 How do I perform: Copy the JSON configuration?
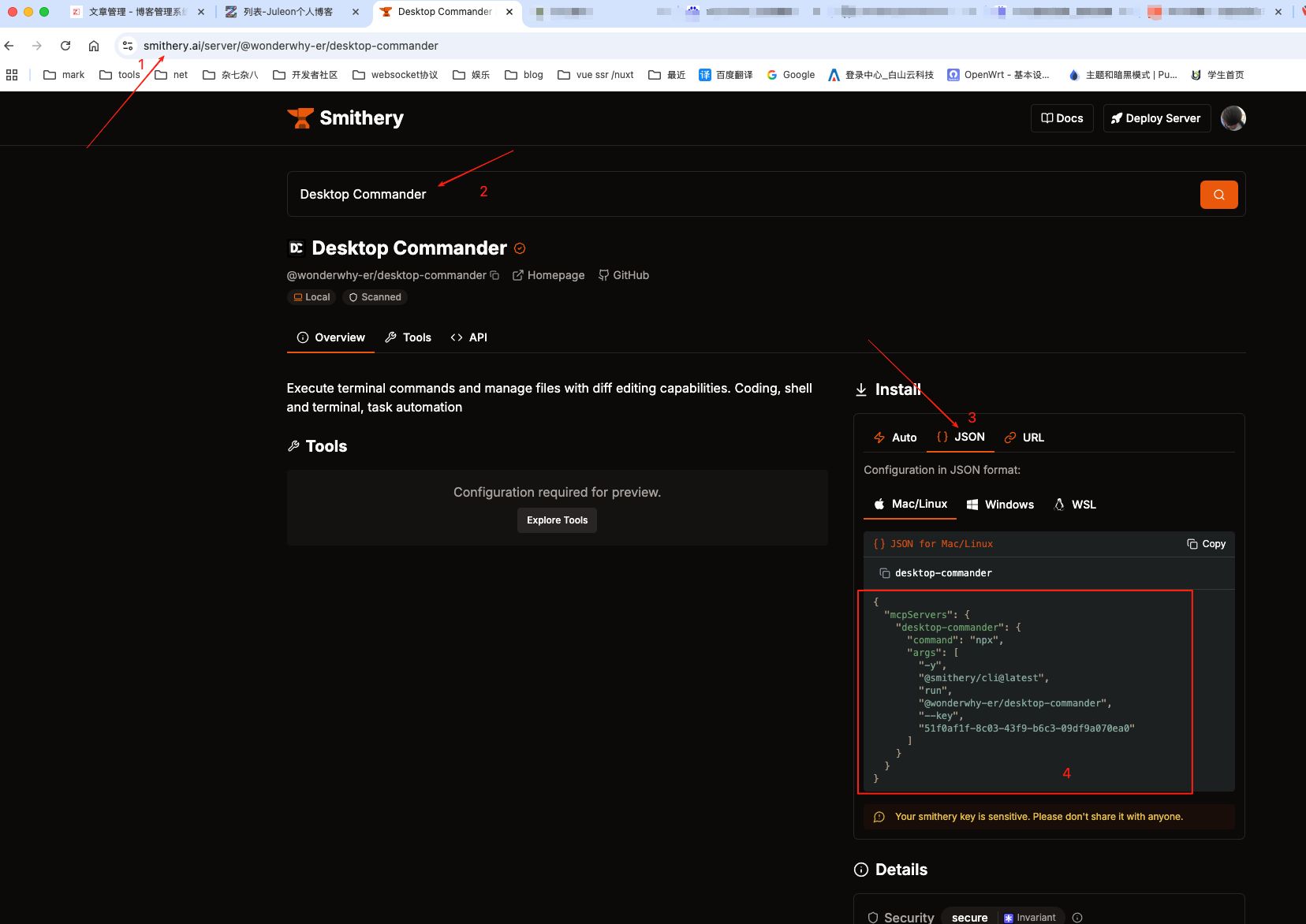[1206, 544]
